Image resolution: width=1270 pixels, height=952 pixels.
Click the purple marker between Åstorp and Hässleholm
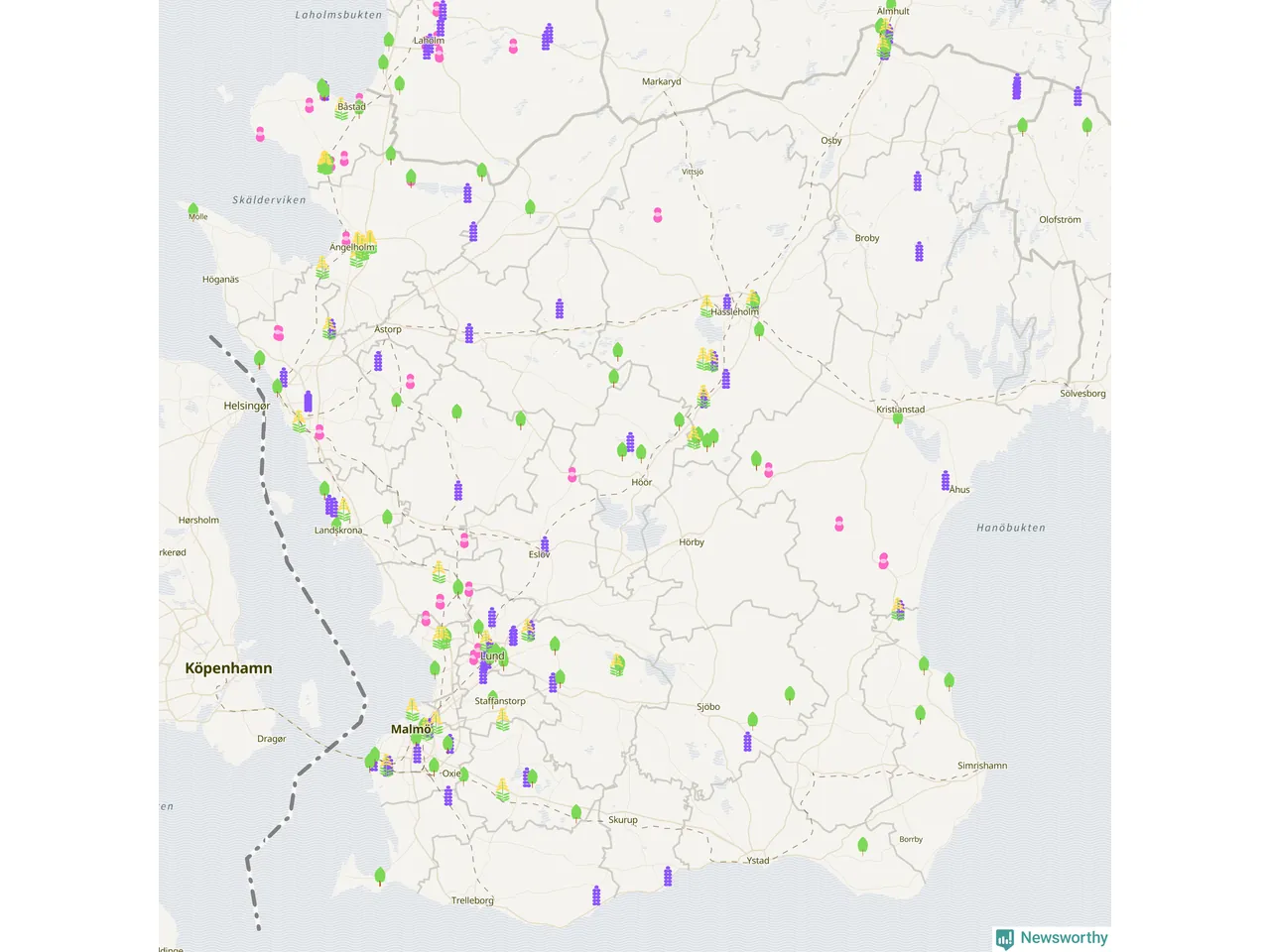[x=560, y=308]
